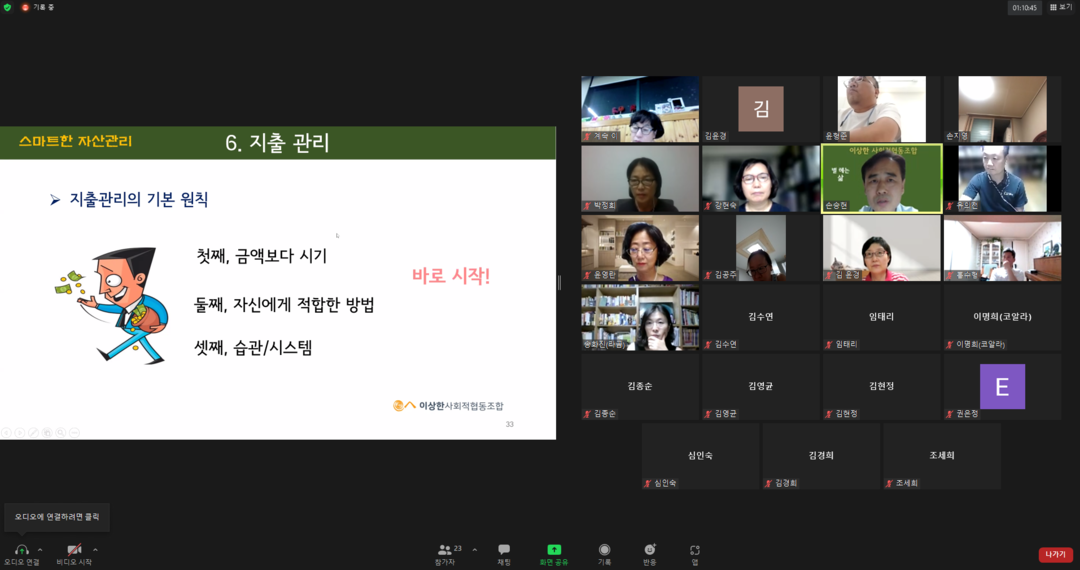1080x570 pixels.
Task: Select the 조세희 participant tile
Action: point(942,456)
